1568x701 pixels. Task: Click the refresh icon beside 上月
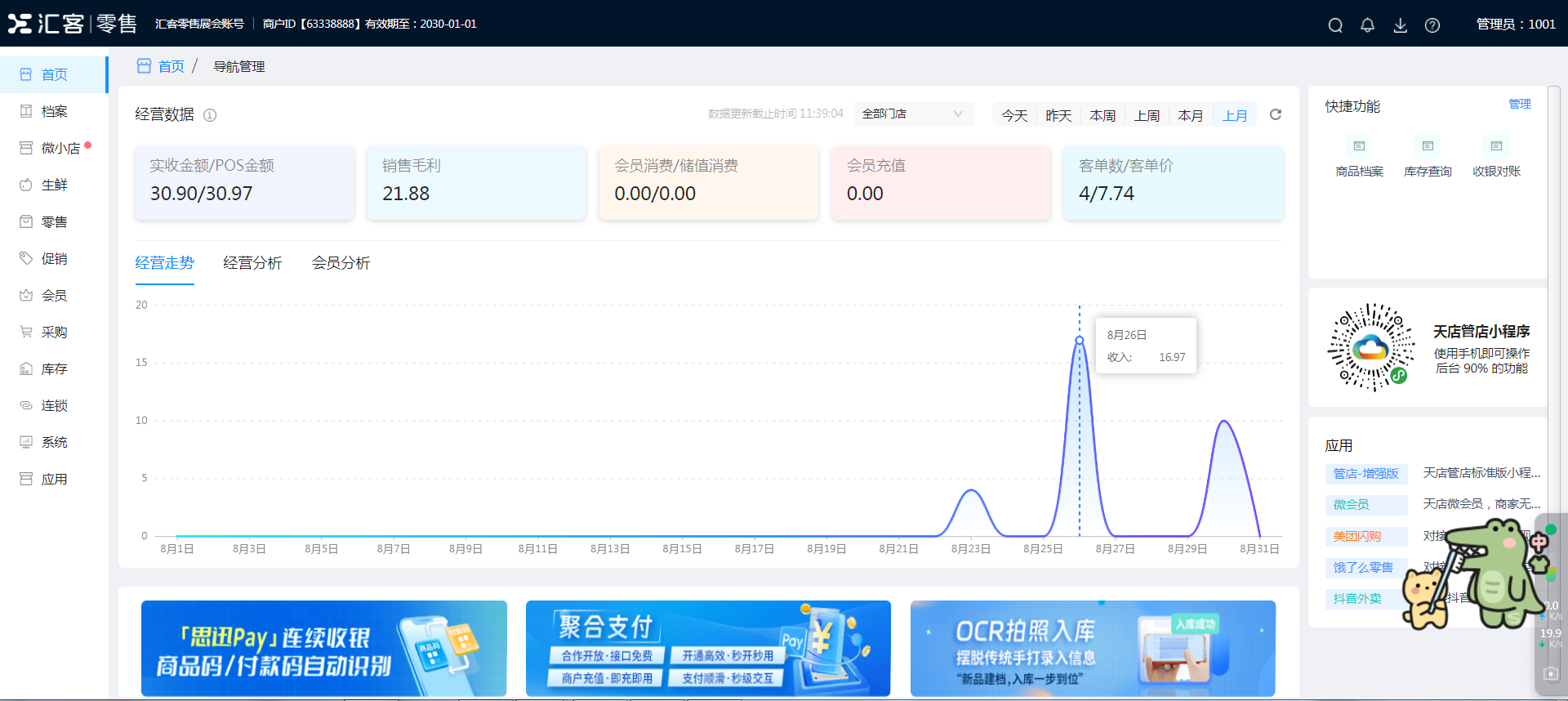click(x=1276, y=114)
